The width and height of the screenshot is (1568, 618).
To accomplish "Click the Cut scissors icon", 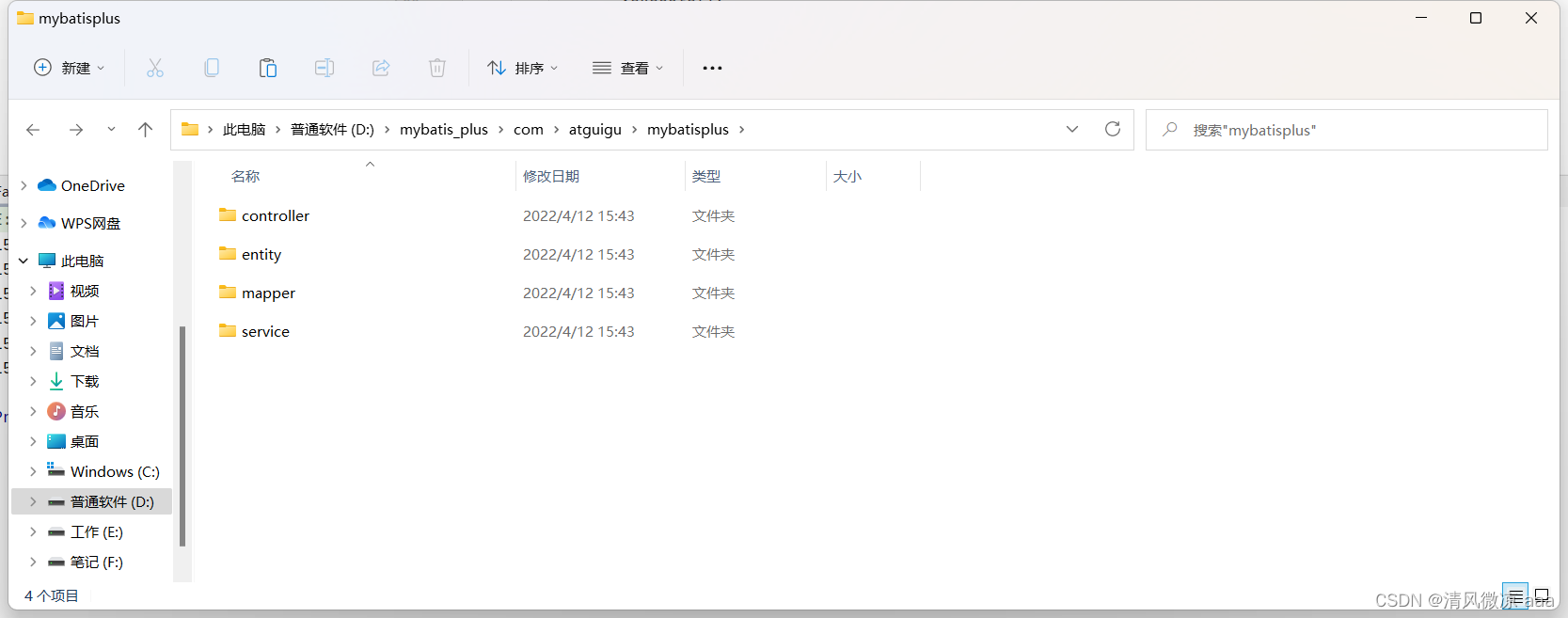I will tap(155, 68).
